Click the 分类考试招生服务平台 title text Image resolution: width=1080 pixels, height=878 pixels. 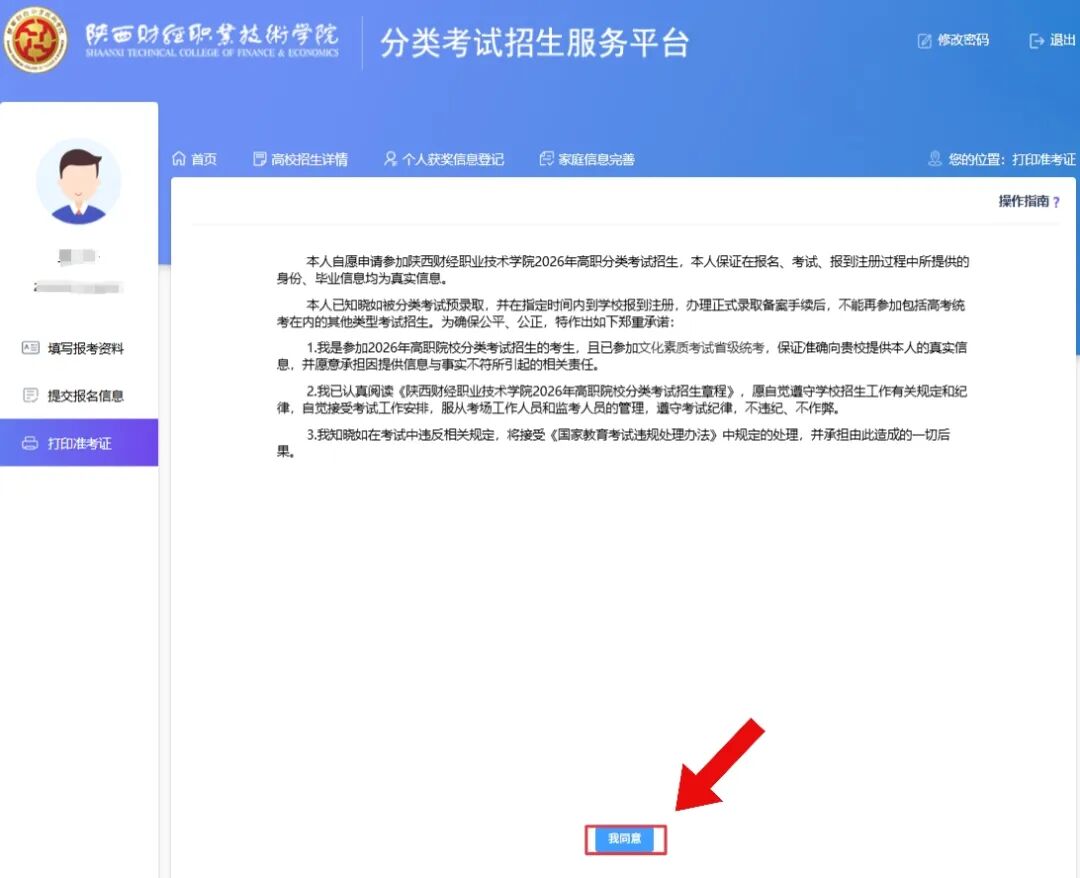point(534,43)
